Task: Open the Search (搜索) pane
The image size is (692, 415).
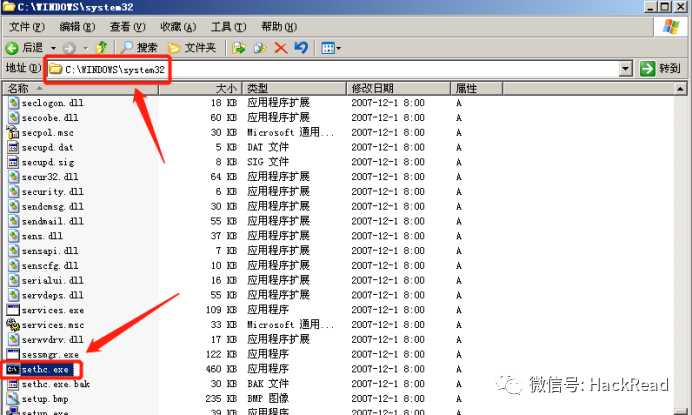Action: tap(139, 47)
